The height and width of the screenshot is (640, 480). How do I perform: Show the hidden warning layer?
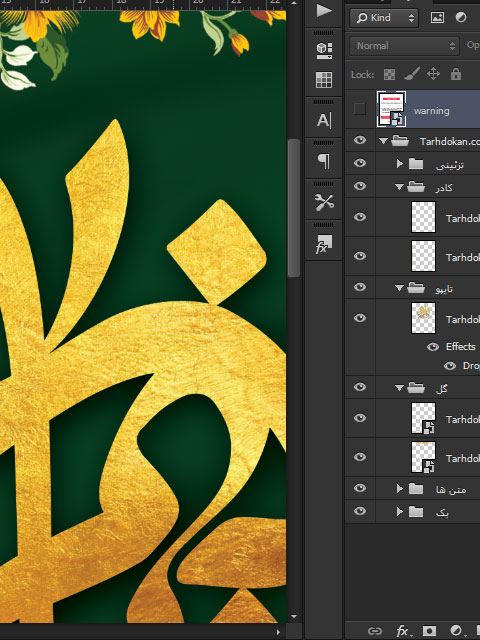click(x=360, y=109)
